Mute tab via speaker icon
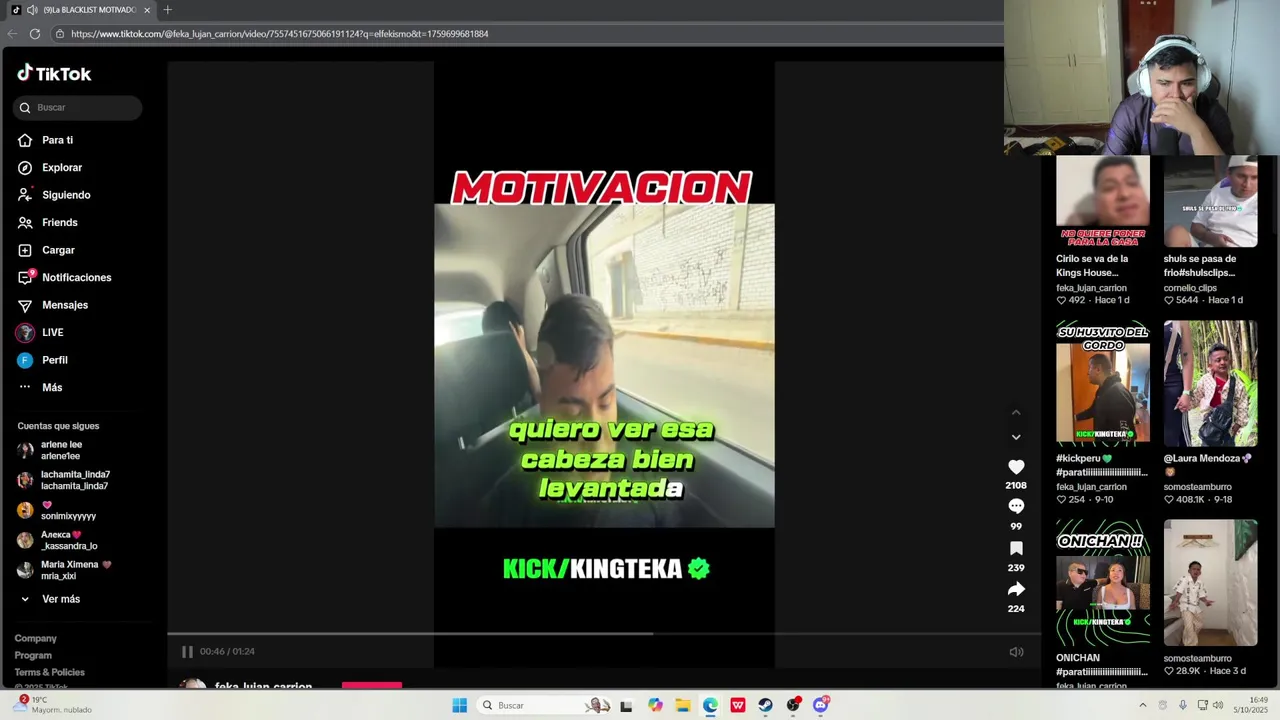The image size is (1280, 720). coord(32,10)
